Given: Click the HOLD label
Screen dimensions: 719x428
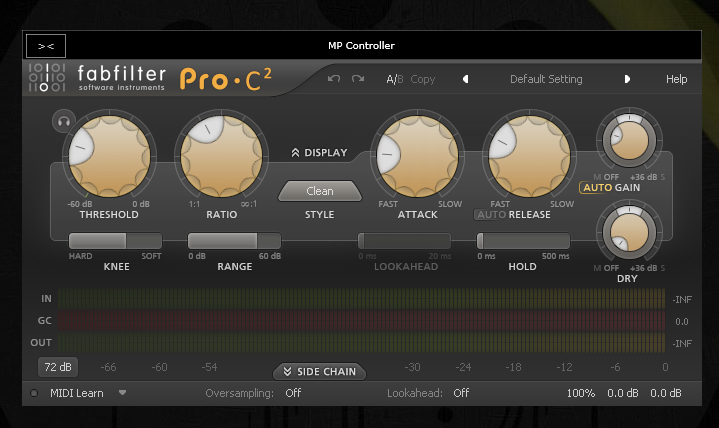Looking at the screenshot, I should coord(522,267).
